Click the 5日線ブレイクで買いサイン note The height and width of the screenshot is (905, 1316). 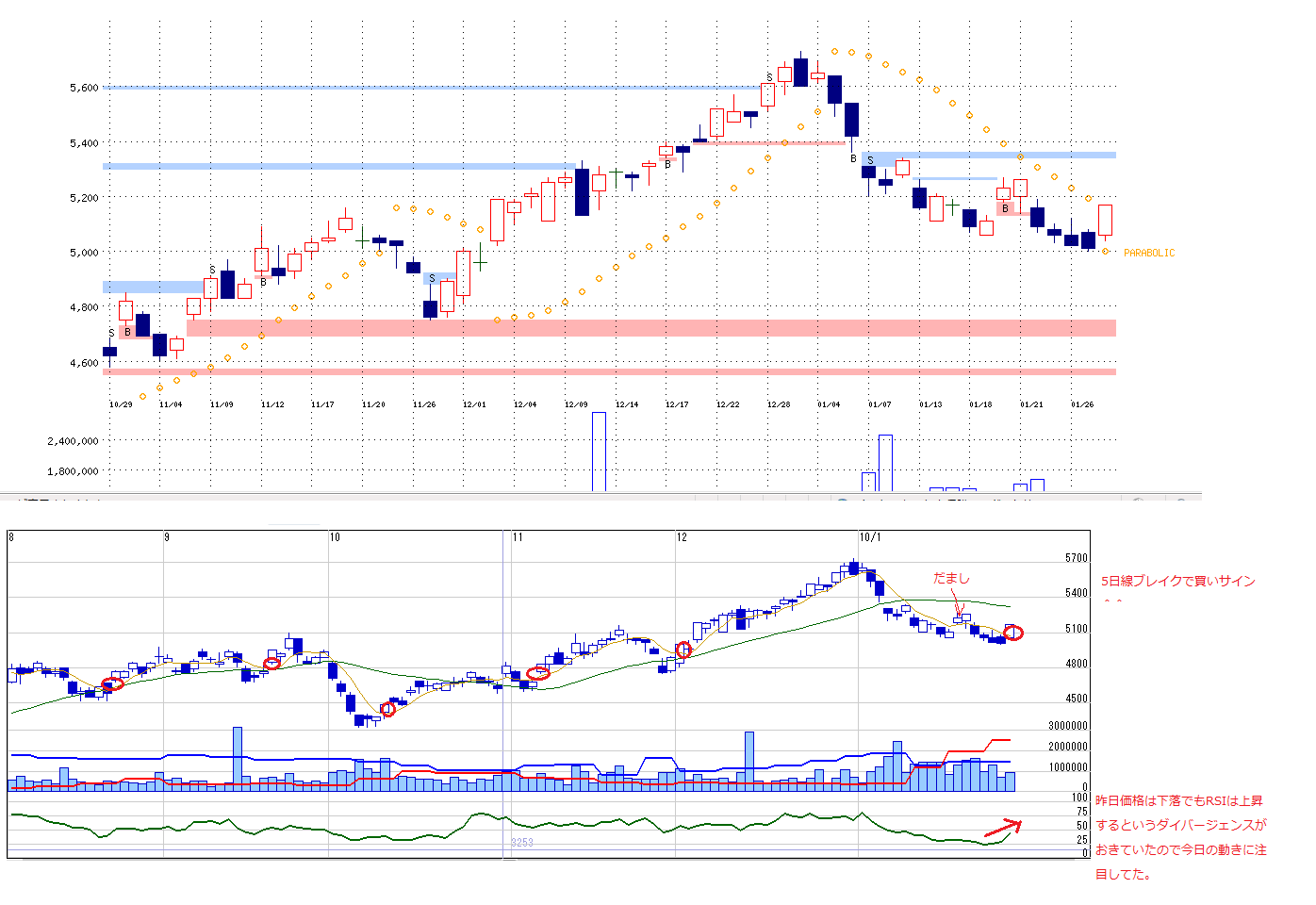1177,581
